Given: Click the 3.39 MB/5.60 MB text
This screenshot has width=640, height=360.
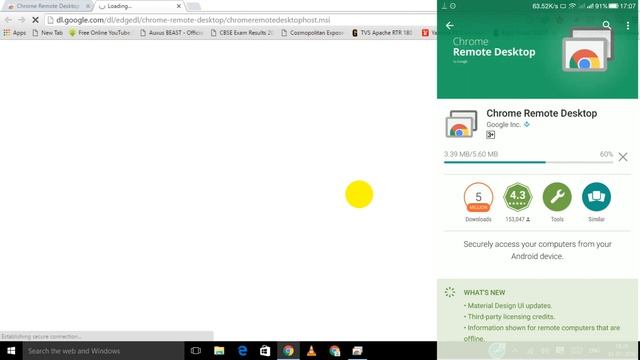Looking at the screenshot, I should pos(471,154).
